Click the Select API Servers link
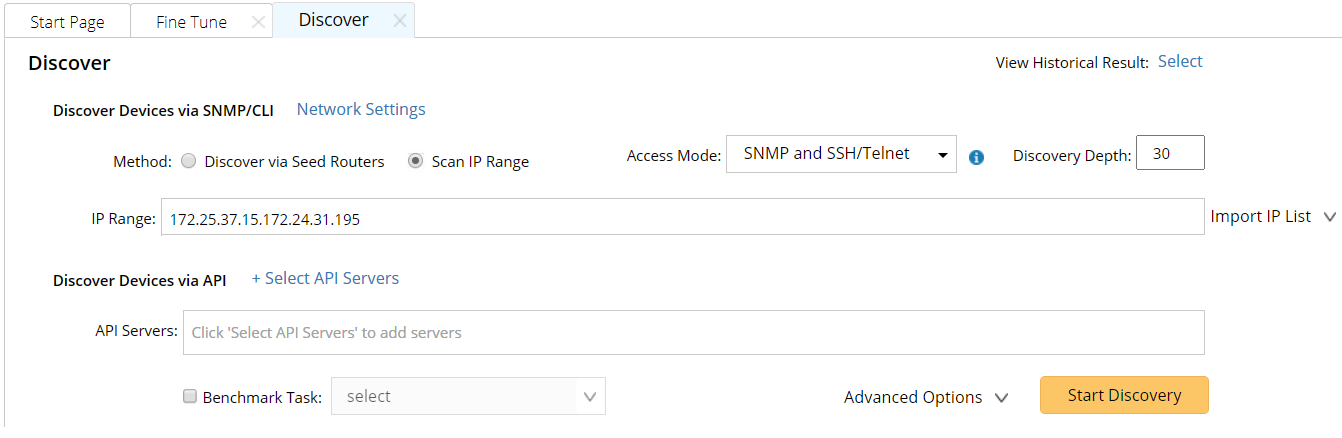This screenshot has height=438, width=1342. click(325, 278)
